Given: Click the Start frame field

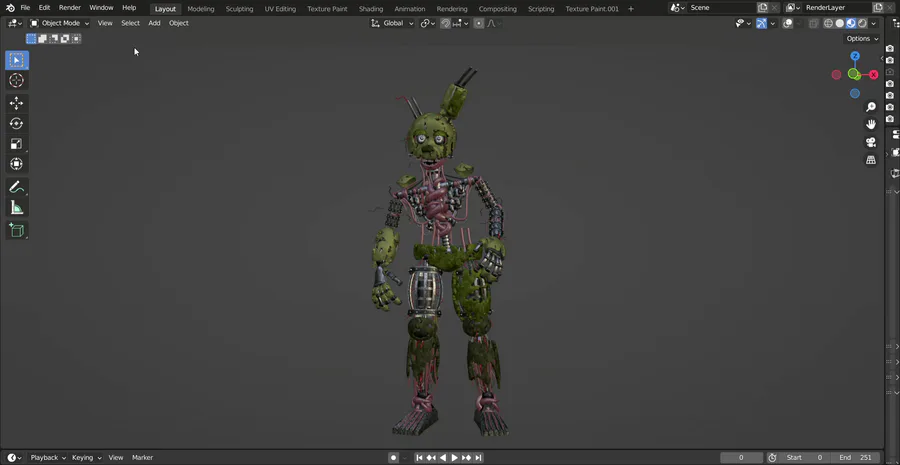Looking at the screenshot, I should coord(804,458).
